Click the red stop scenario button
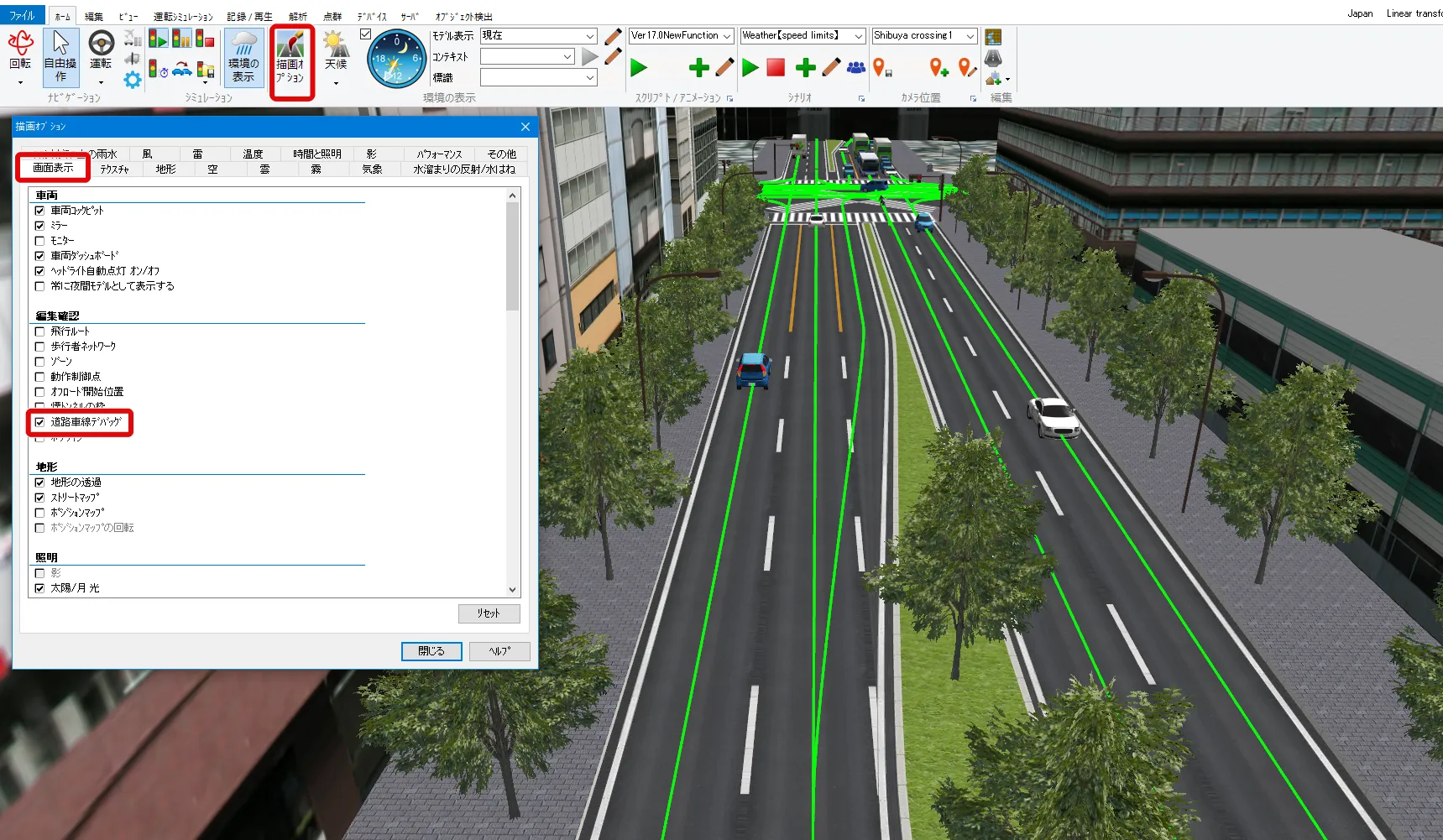 pos(776,67)
